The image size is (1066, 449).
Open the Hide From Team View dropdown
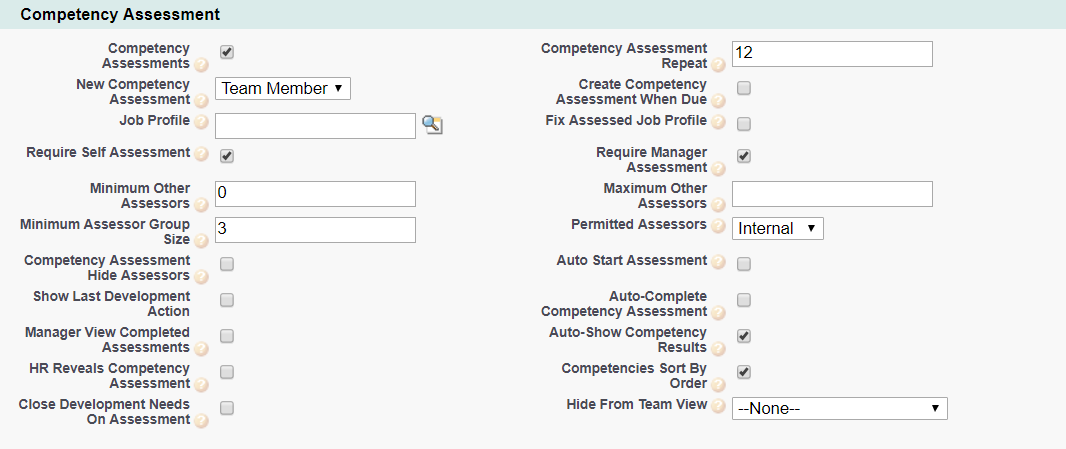pos(839,408)
